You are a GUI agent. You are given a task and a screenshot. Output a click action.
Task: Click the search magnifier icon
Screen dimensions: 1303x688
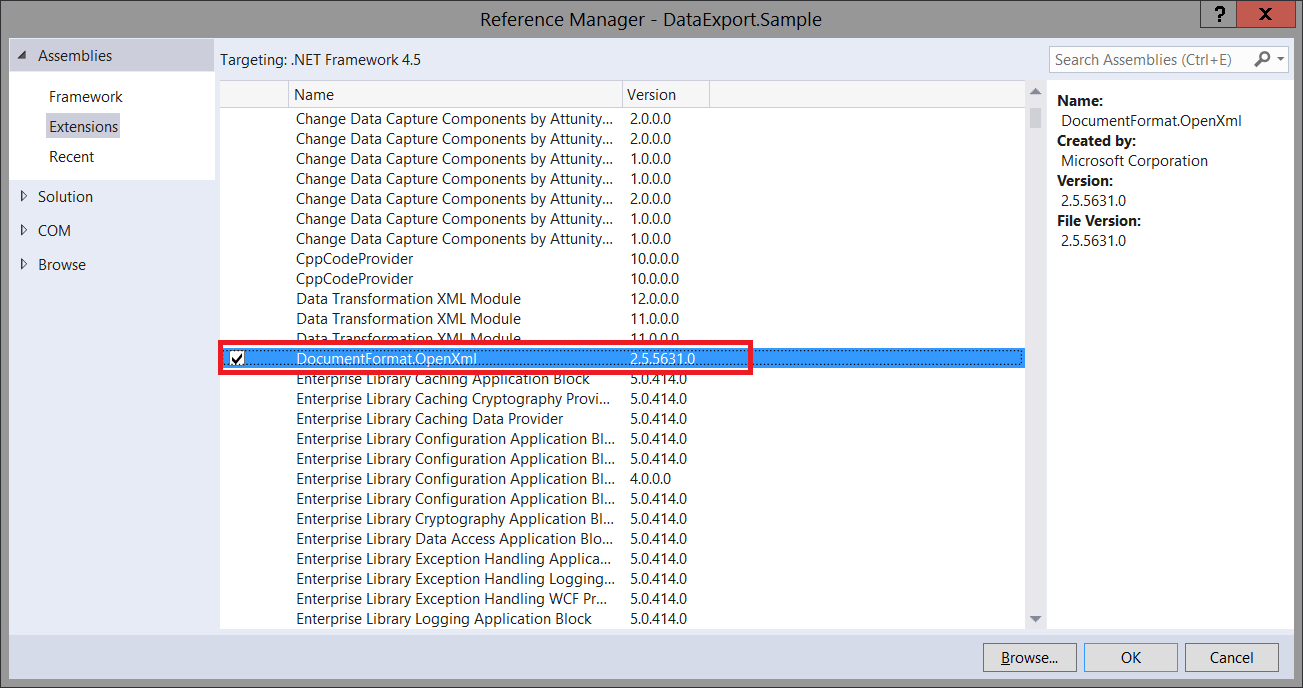(x=1262, y=59)
